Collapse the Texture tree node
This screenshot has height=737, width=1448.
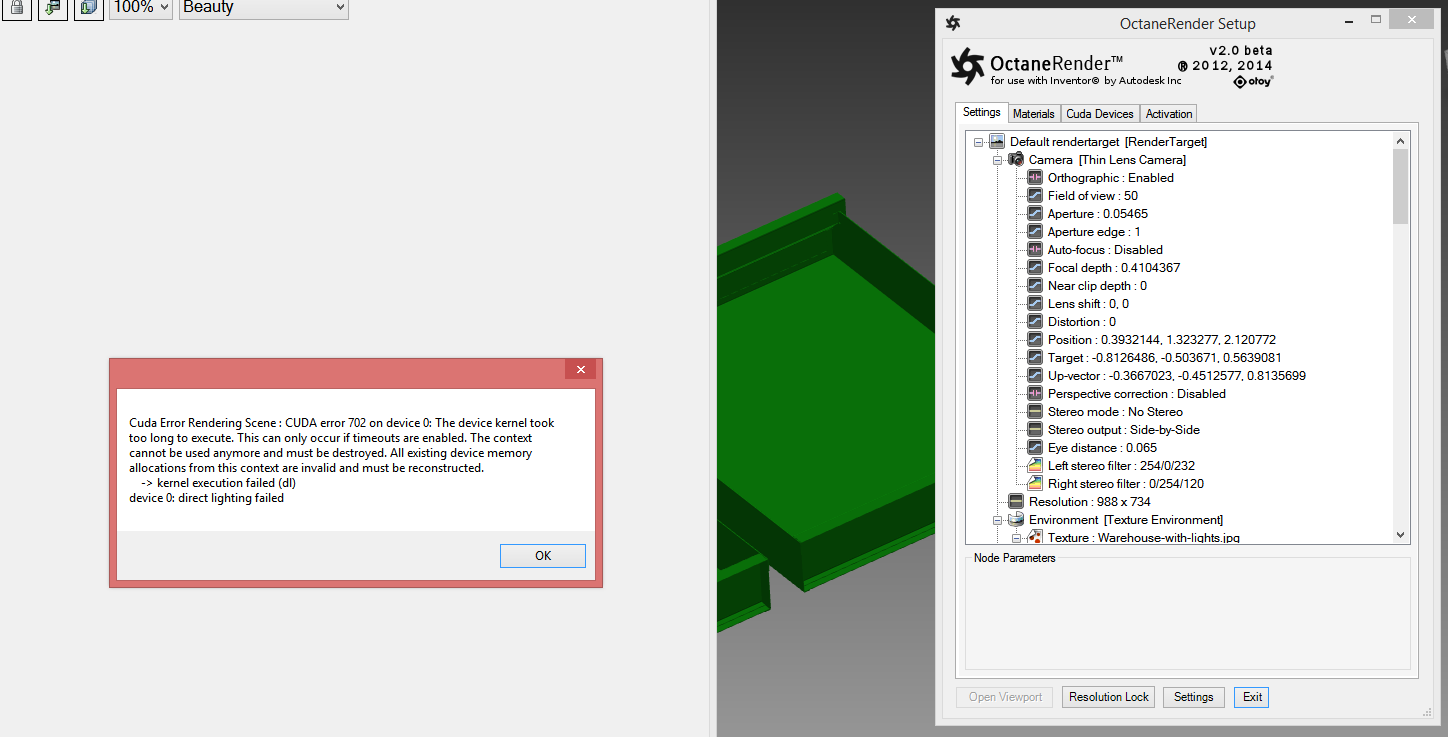click(x=1016, y=538)
